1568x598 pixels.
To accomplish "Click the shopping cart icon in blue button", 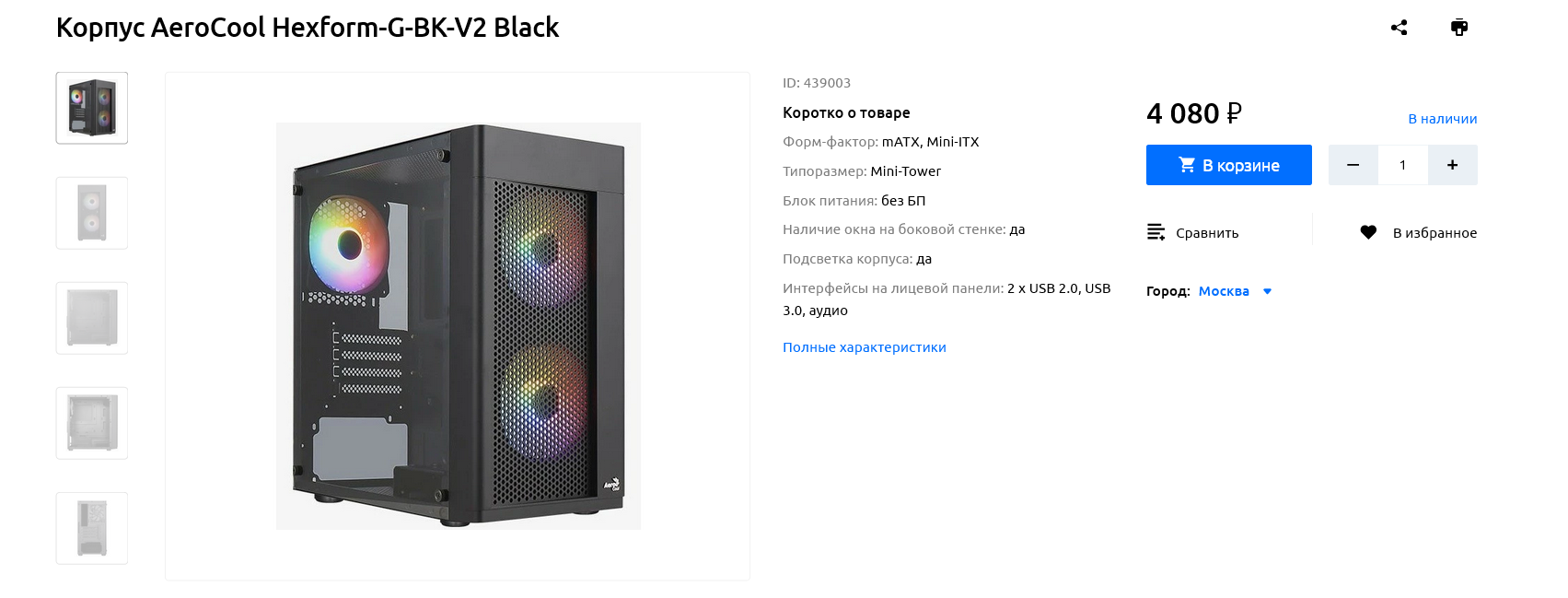I will tap(1187, 165).
